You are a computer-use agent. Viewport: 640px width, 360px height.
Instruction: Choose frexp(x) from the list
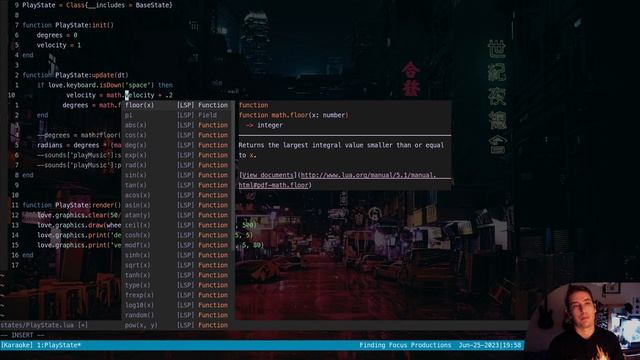tap(178, 295)
